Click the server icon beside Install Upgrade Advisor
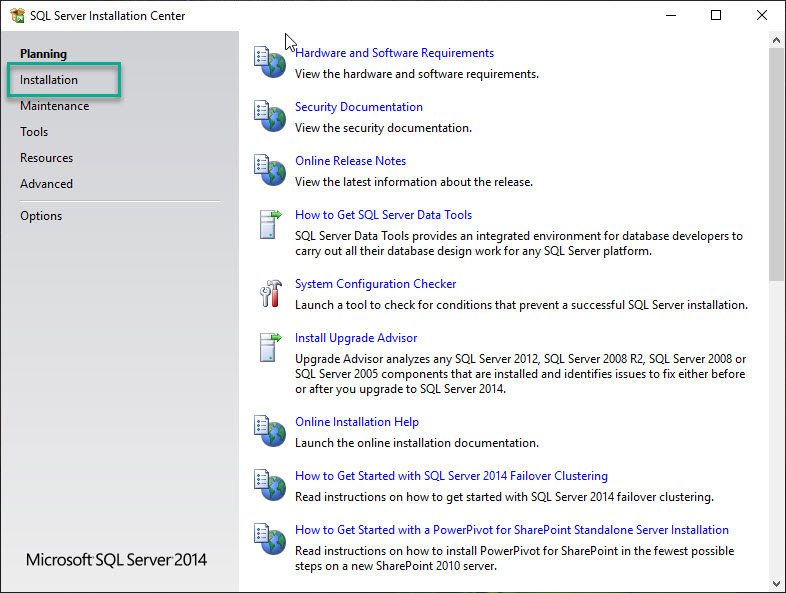The image size is (786, 593). click(270, 347)
